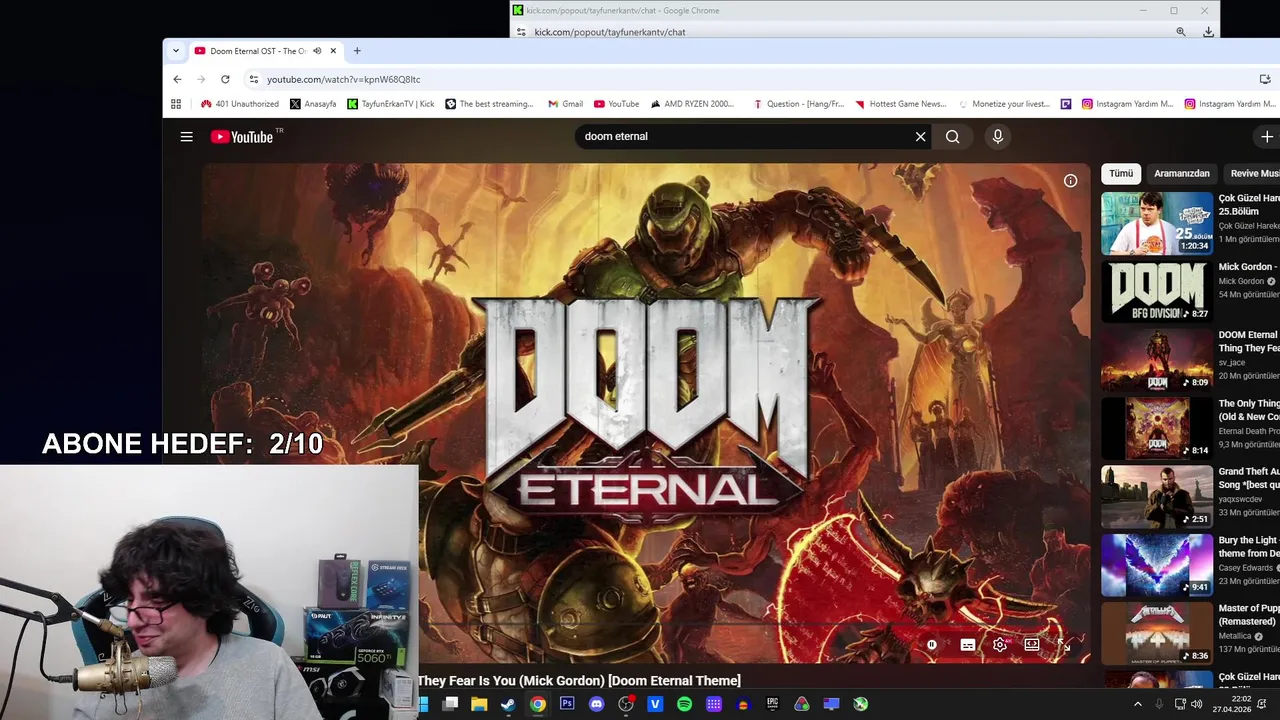Open the video info card icon
This screenshot has width=1280, height=720.
click(1070, 181)
